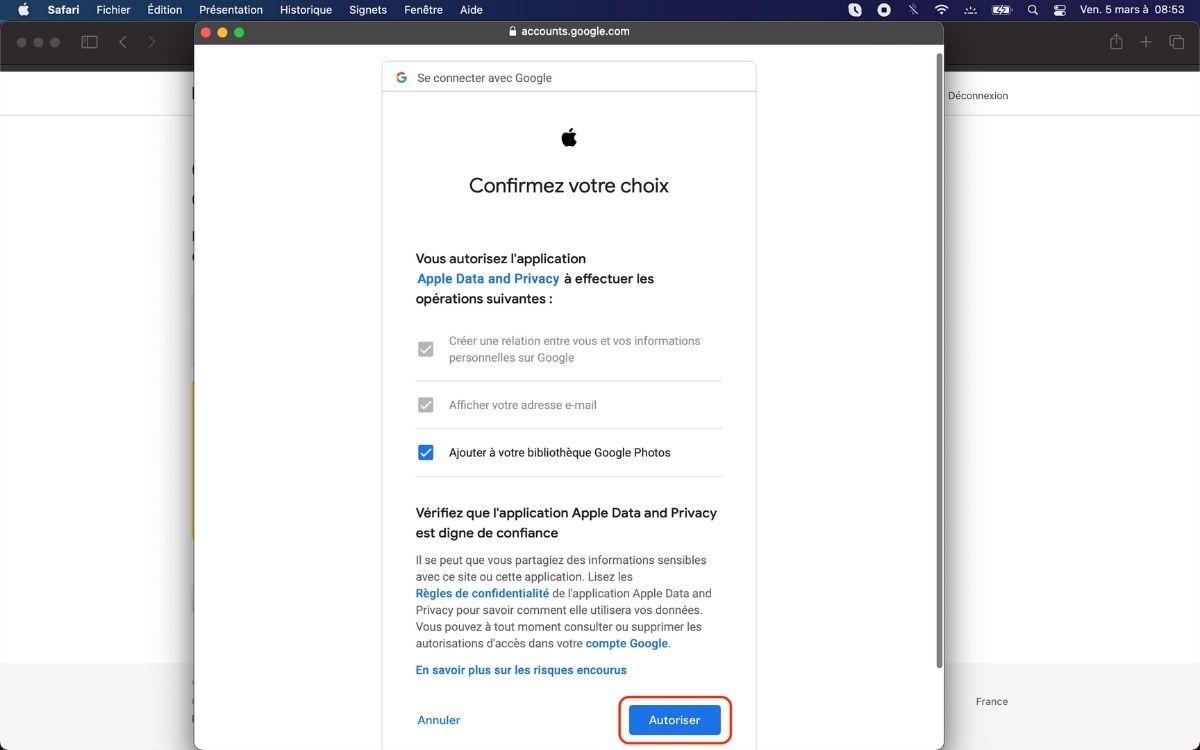Toggle the personal information relation checkbox
The height and width of the screenshot is (750, 1200).
[x=426, y=349]
